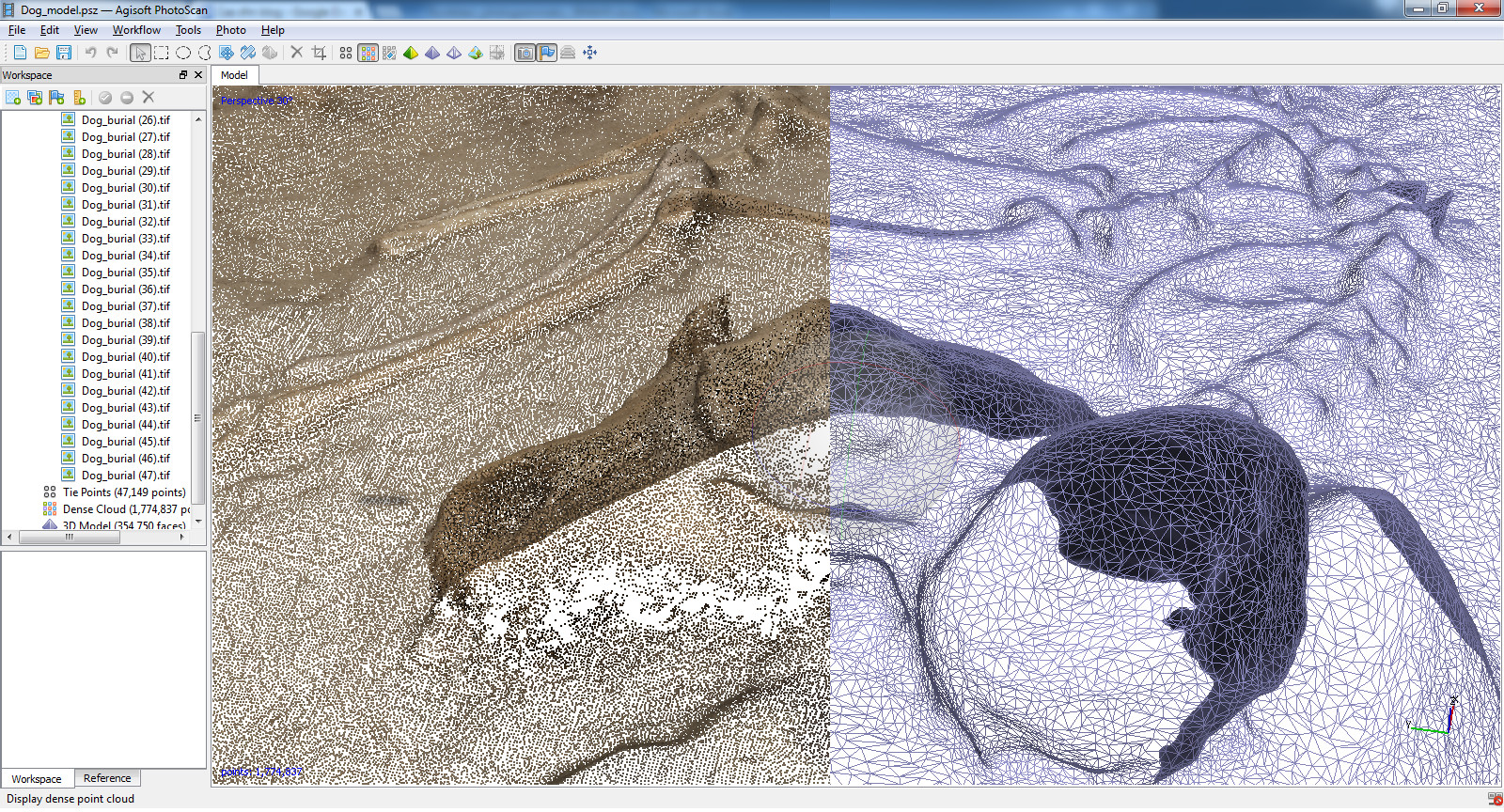This screenshot has width=1504, height=812.
Task: Open the Photo menu
Action: (x=230, y=30)
